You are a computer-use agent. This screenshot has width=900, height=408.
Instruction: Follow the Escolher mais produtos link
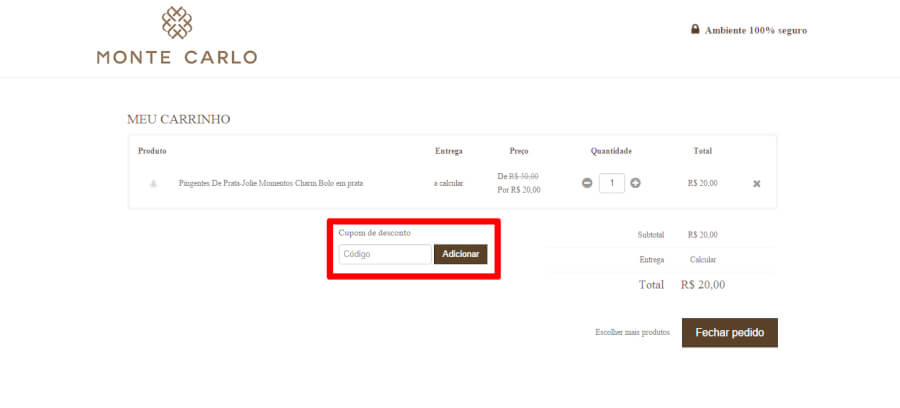pyautogui.click(x=632, y=332)
